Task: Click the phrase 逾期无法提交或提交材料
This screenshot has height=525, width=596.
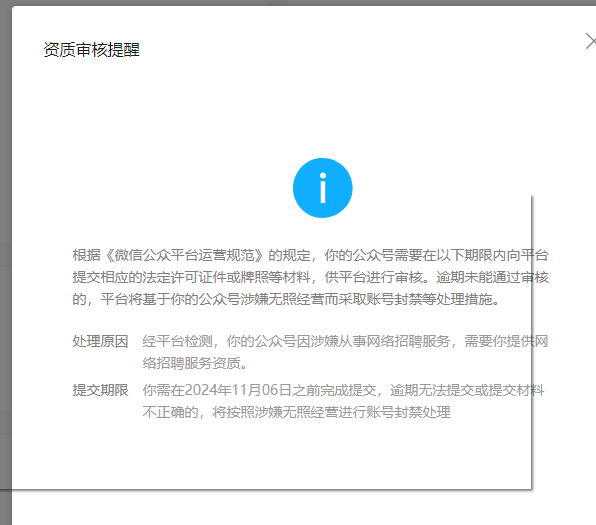Action: point(467,390)
